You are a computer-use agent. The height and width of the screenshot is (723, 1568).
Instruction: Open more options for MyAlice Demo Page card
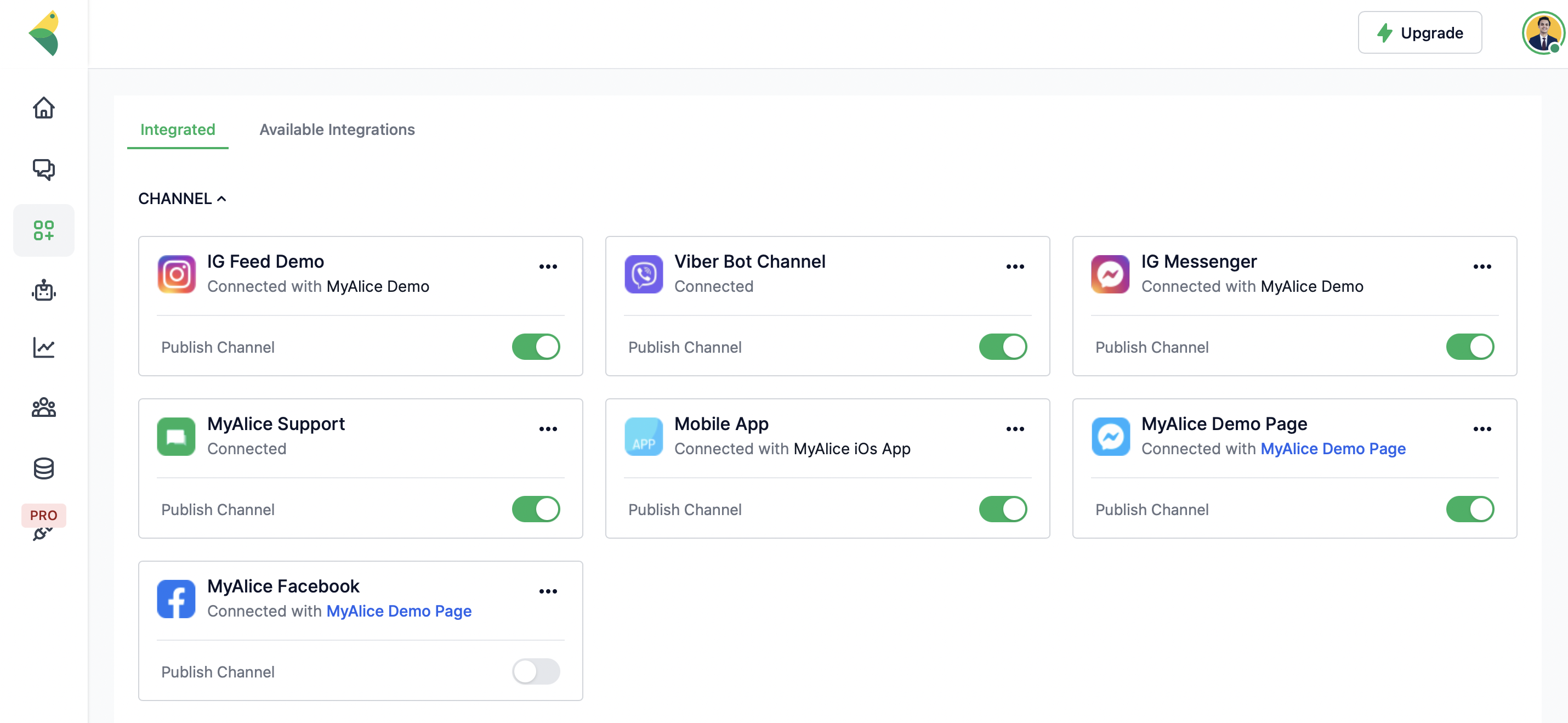coord(1481,429)
